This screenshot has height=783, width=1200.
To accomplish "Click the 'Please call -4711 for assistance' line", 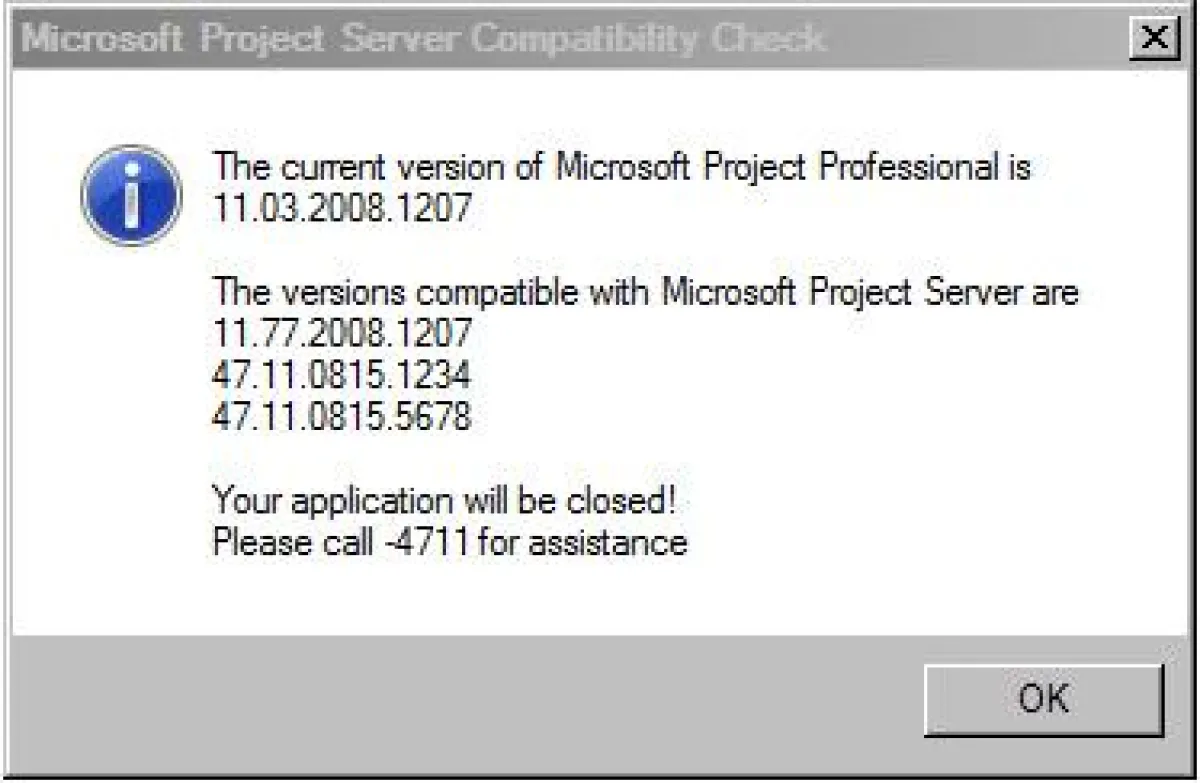I will click(448, 543).
